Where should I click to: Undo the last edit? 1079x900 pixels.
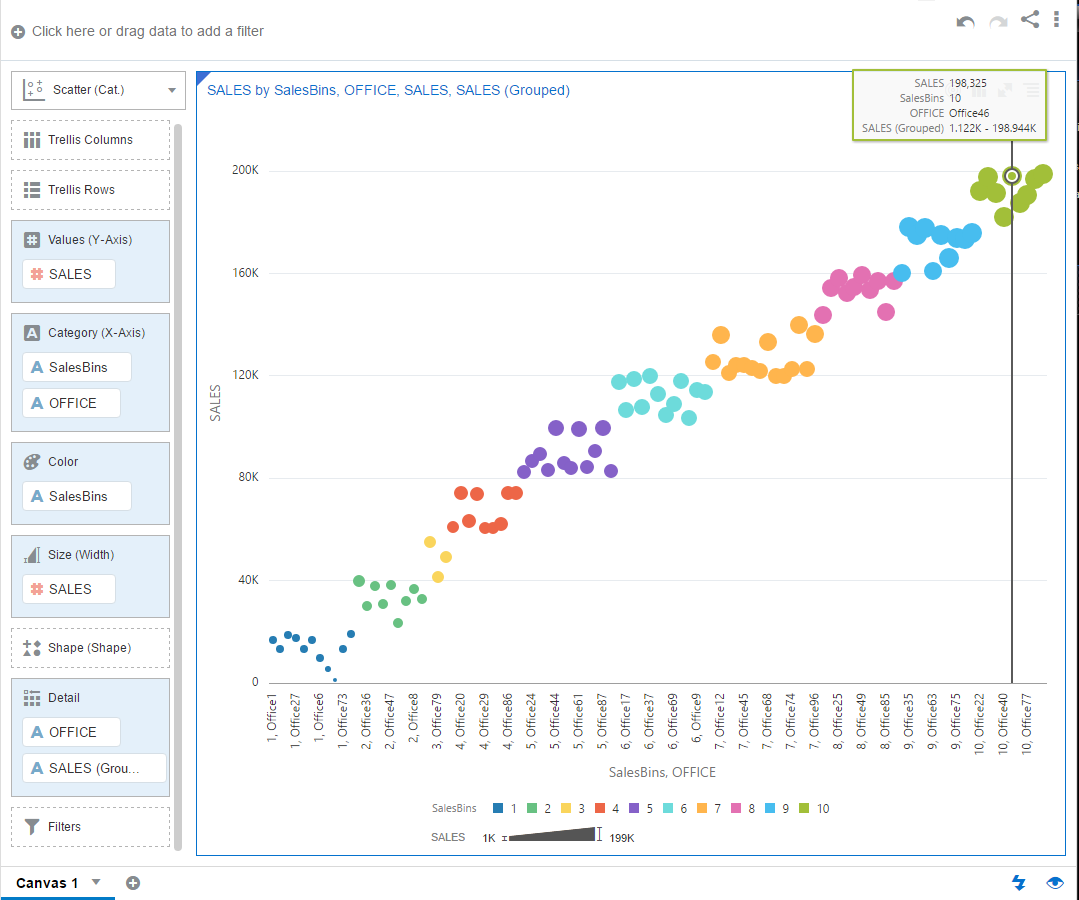pos(965,22)
